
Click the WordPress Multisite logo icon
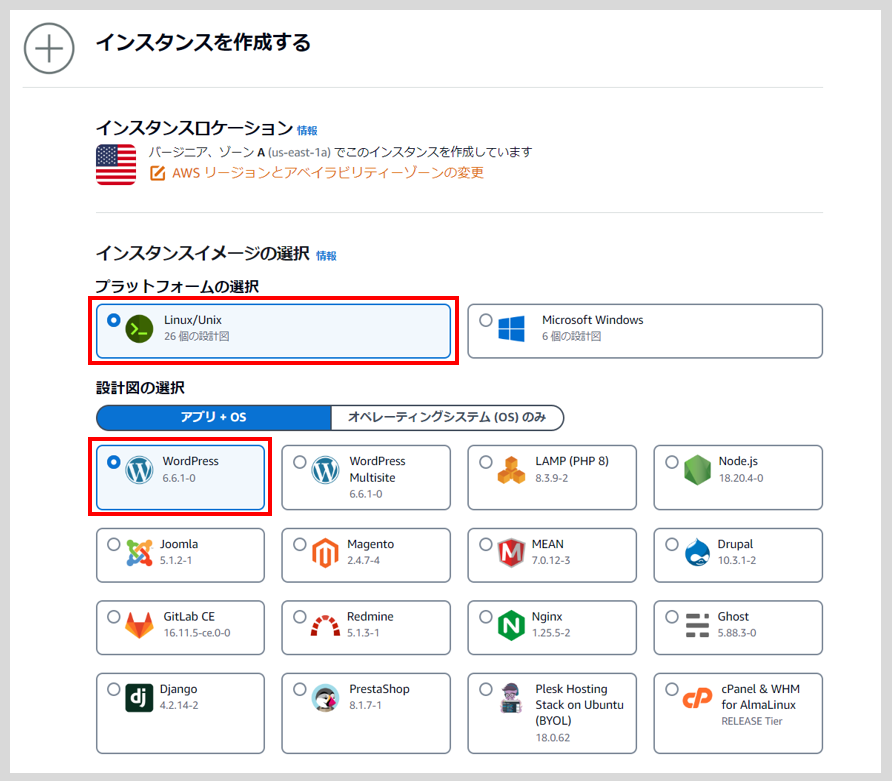(x=325, y=470)
